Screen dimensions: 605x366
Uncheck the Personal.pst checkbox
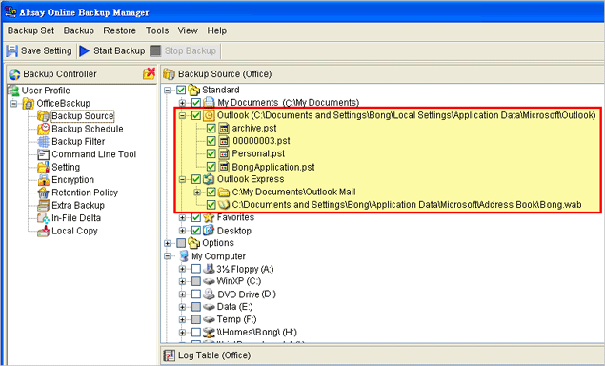[x=211, y=154]
